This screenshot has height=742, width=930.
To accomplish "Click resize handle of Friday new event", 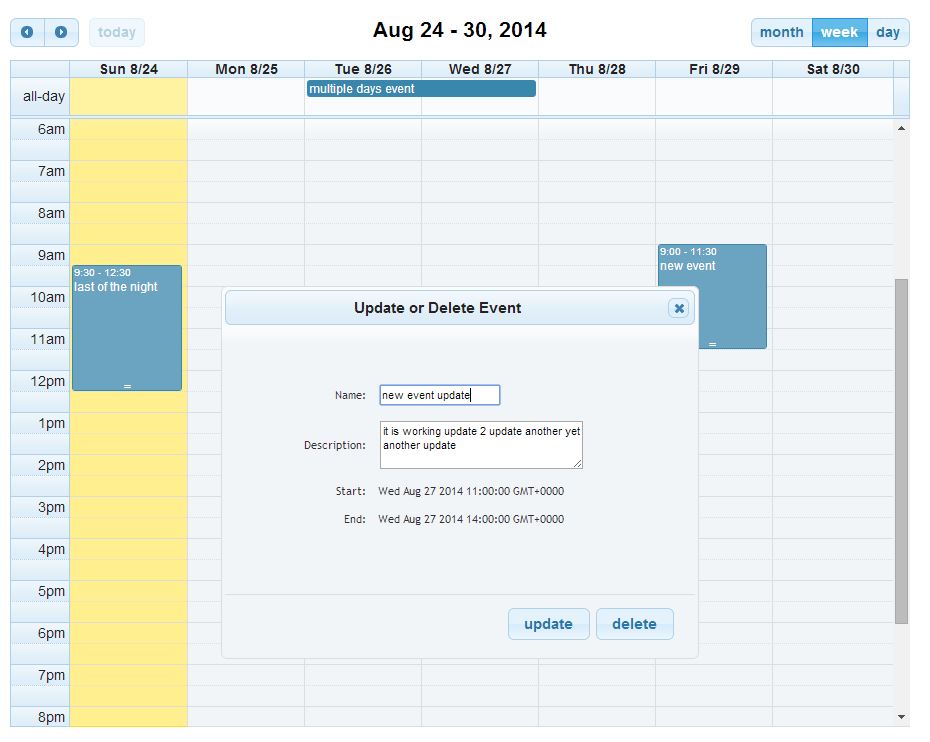I will pos(712,344).
